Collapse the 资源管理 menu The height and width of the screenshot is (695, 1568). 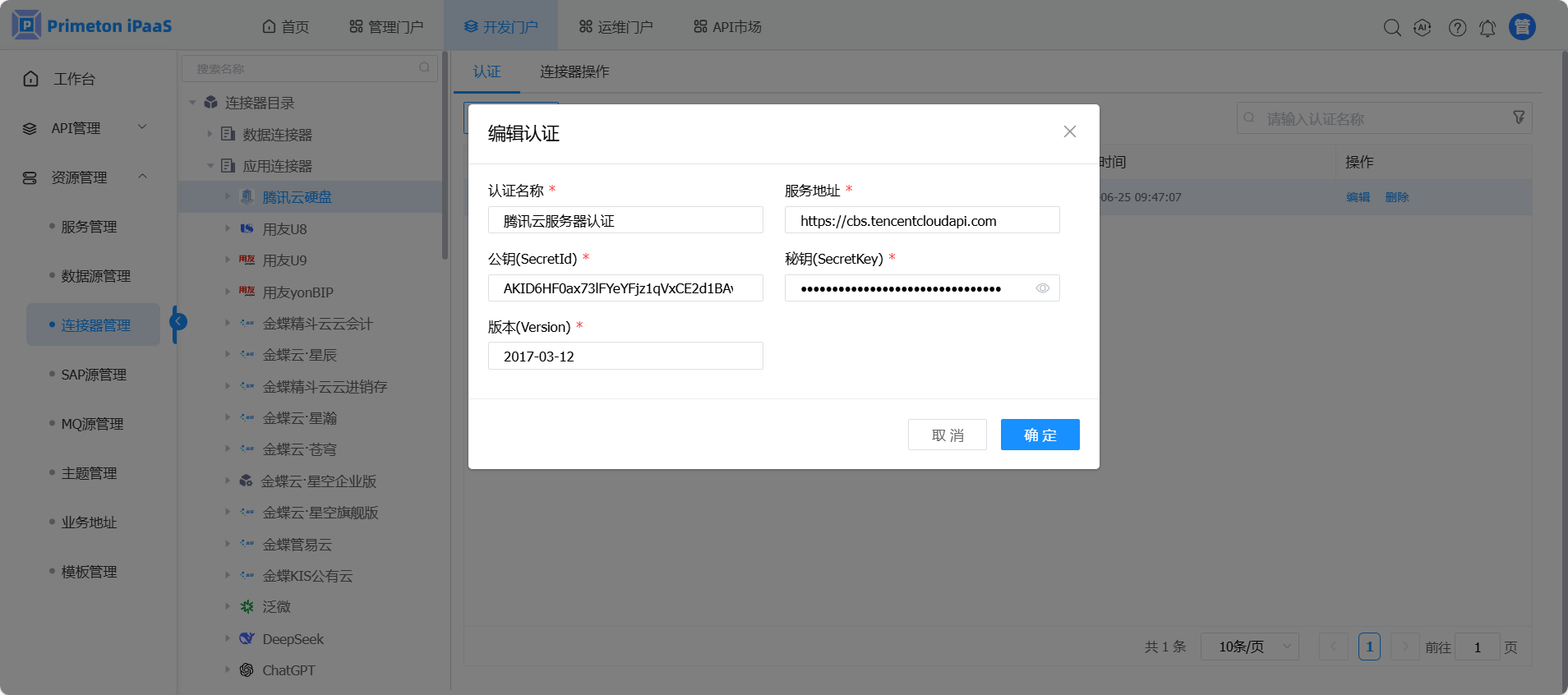click(86, 177)
